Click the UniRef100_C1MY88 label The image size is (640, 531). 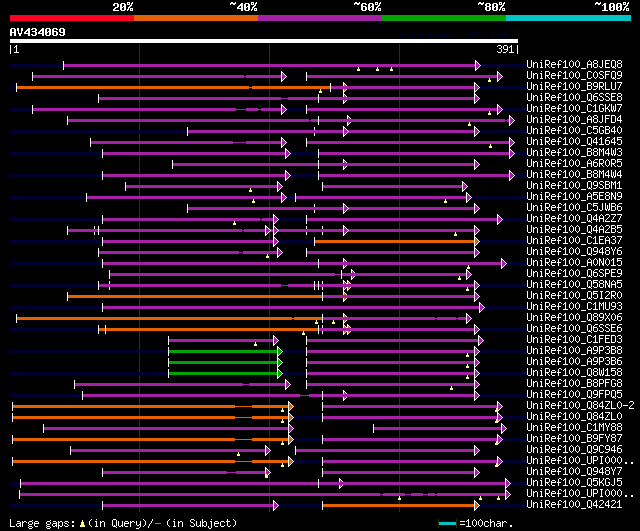coord(574,428)
